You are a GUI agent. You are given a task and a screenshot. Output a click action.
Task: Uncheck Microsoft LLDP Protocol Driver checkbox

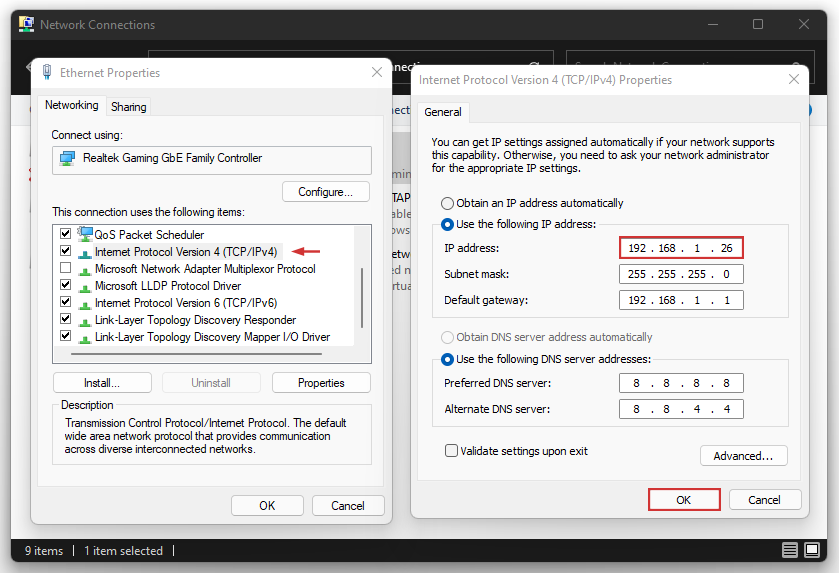(x=65, y=284)
